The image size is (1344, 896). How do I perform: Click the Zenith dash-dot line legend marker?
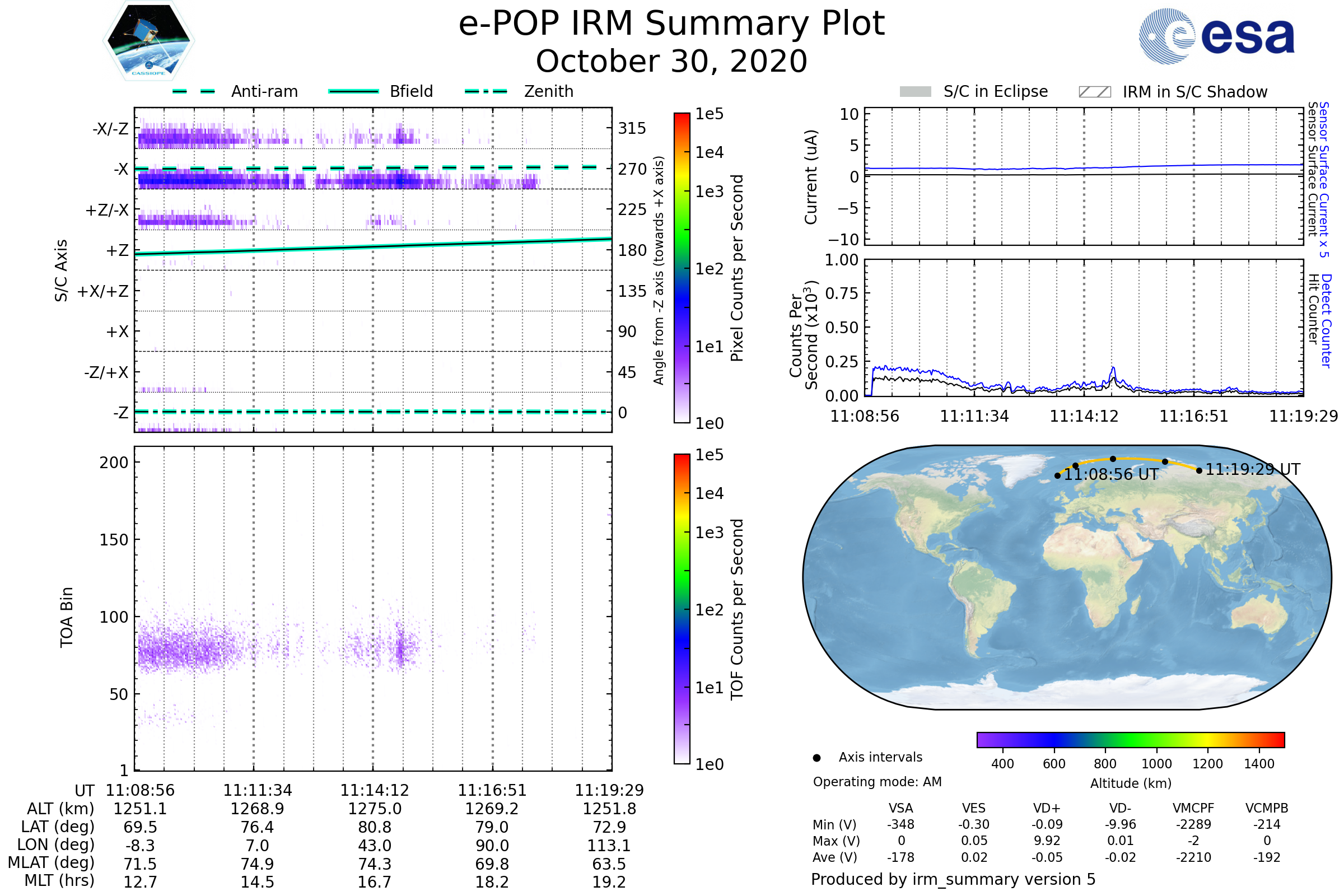point(486,91)
